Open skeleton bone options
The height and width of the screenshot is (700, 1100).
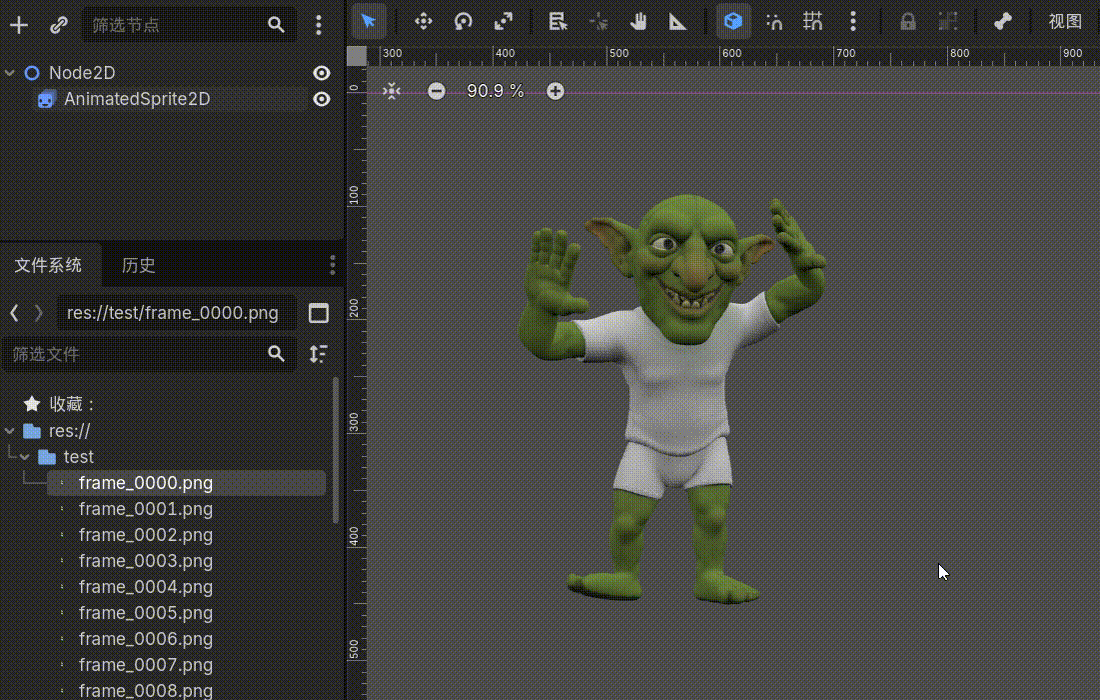[1002, 22]
